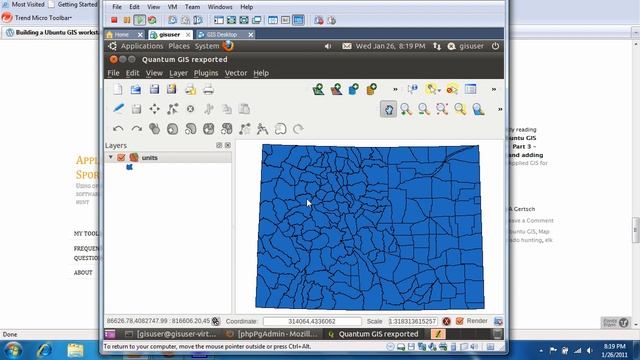This screenshot has width=640, height=360.
Task: Click the Zoom to Layer icon
Action: [478, 109]
